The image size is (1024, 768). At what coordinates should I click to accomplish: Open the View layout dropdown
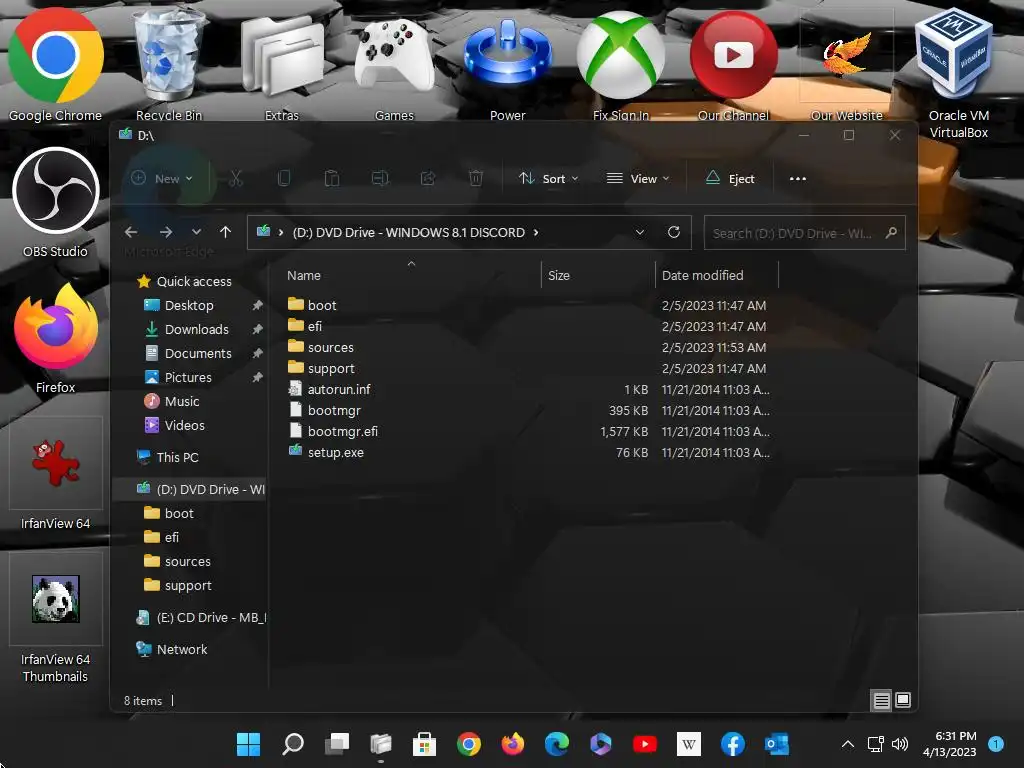[x=638, y=178]
